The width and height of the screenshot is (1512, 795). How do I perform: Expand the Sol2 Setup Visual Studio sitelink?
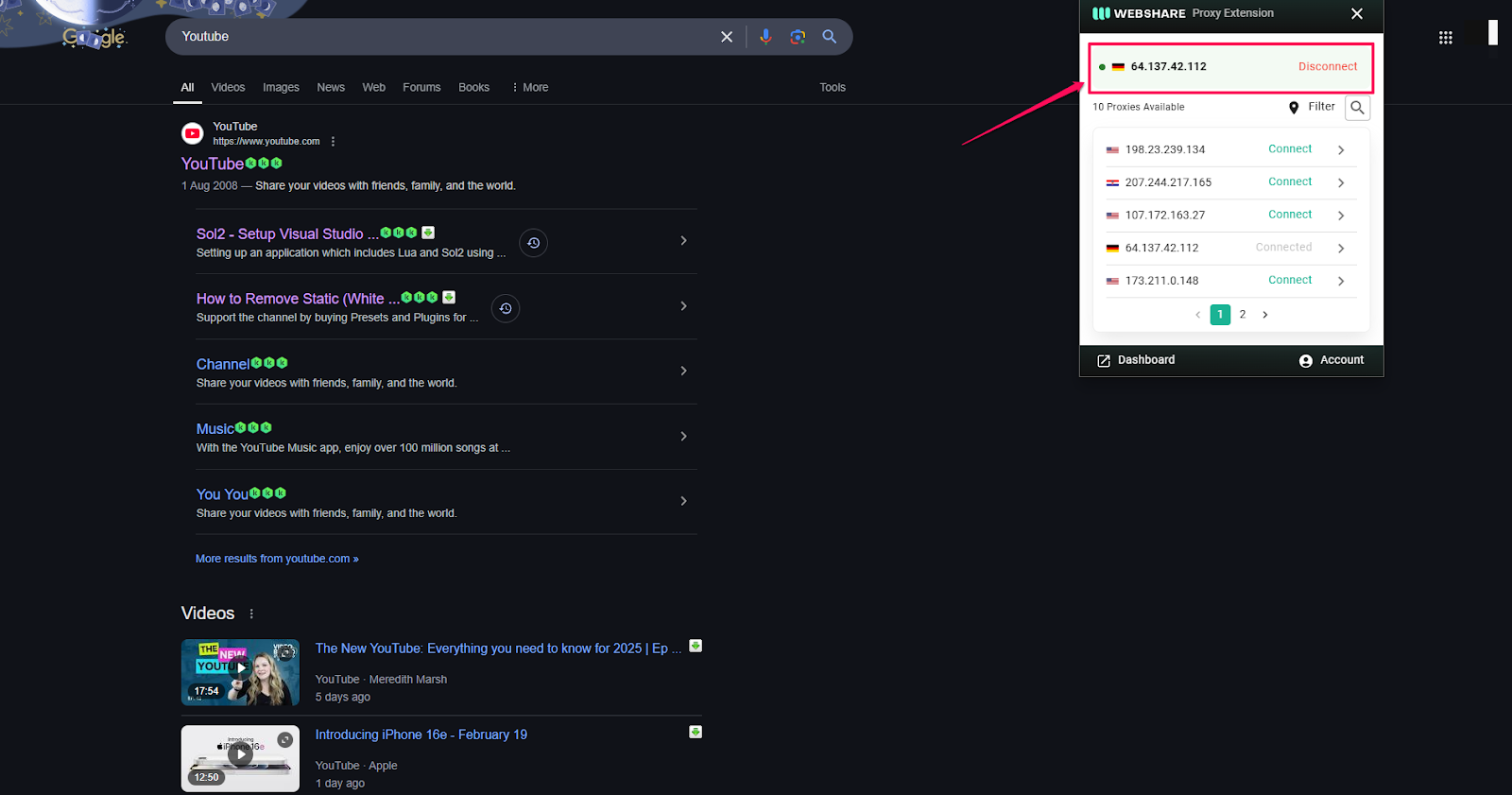683,241
